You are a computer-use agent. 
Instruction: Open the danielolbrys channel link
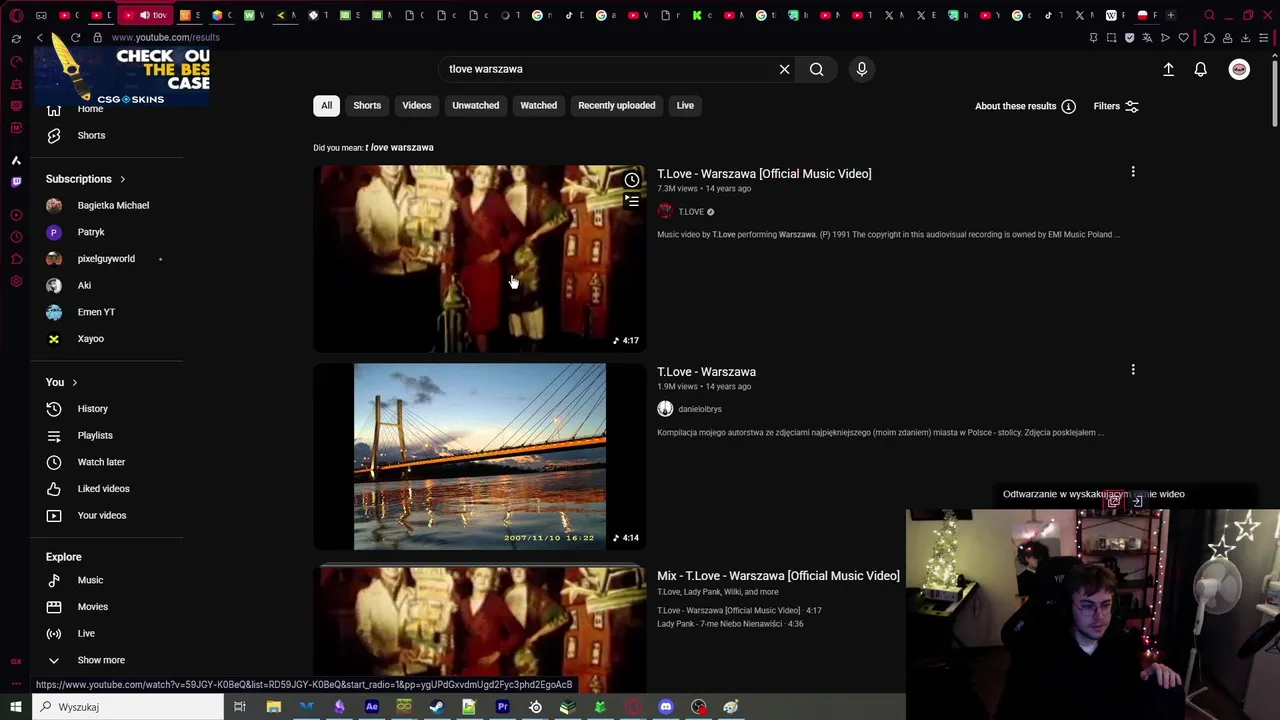point(700,409)
